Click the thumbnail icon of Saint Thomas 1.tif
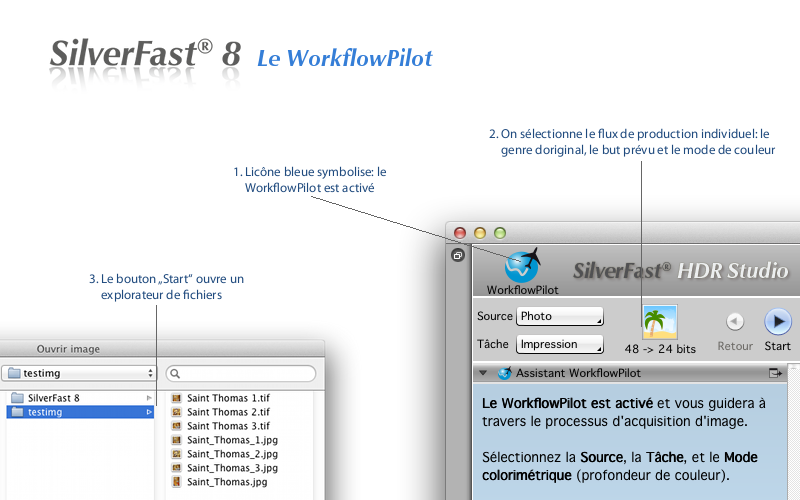The width and height of the screenshot is (800, 500). pyautogui.click(x=177, y=398)
